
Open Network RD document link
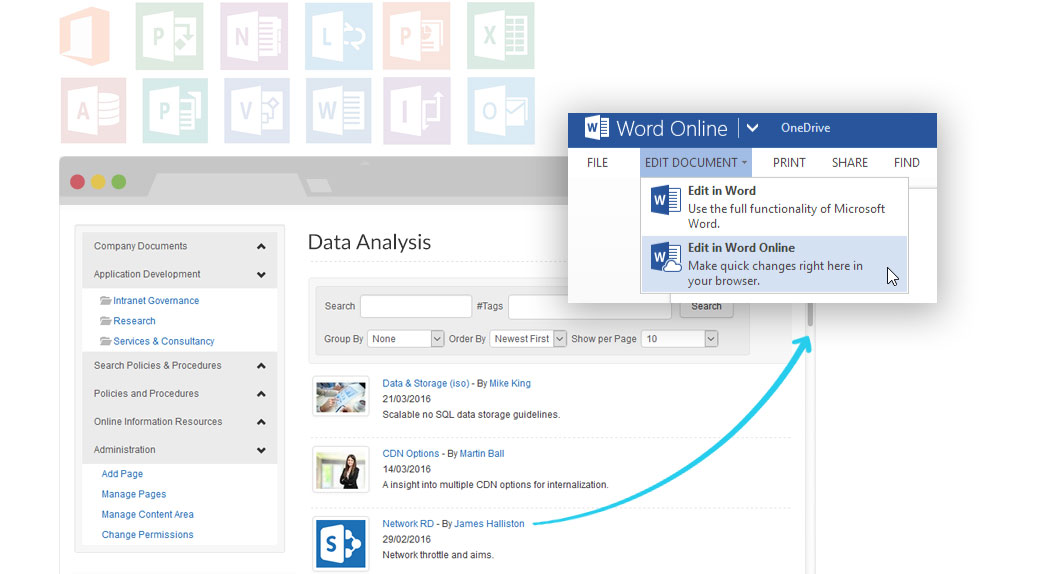(408, 523)
